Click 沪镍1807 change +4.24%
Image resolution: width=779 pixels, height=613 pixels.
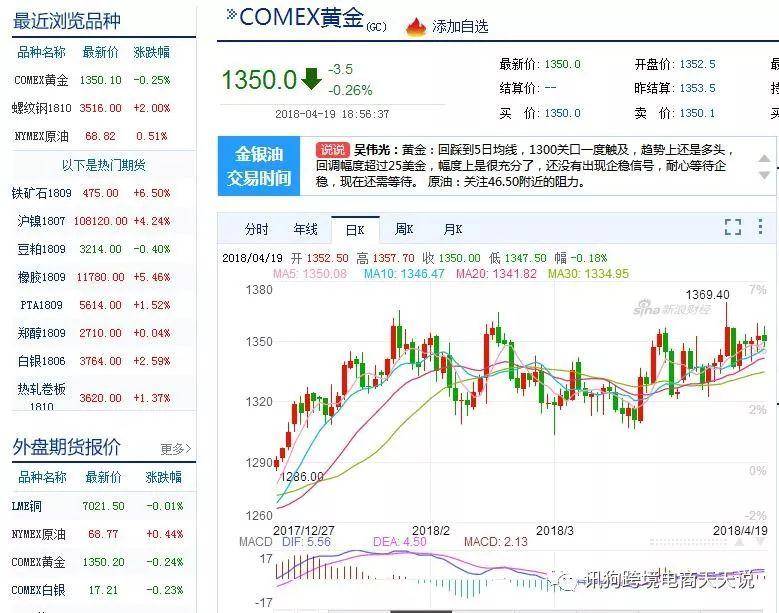(x=152, y=221)
